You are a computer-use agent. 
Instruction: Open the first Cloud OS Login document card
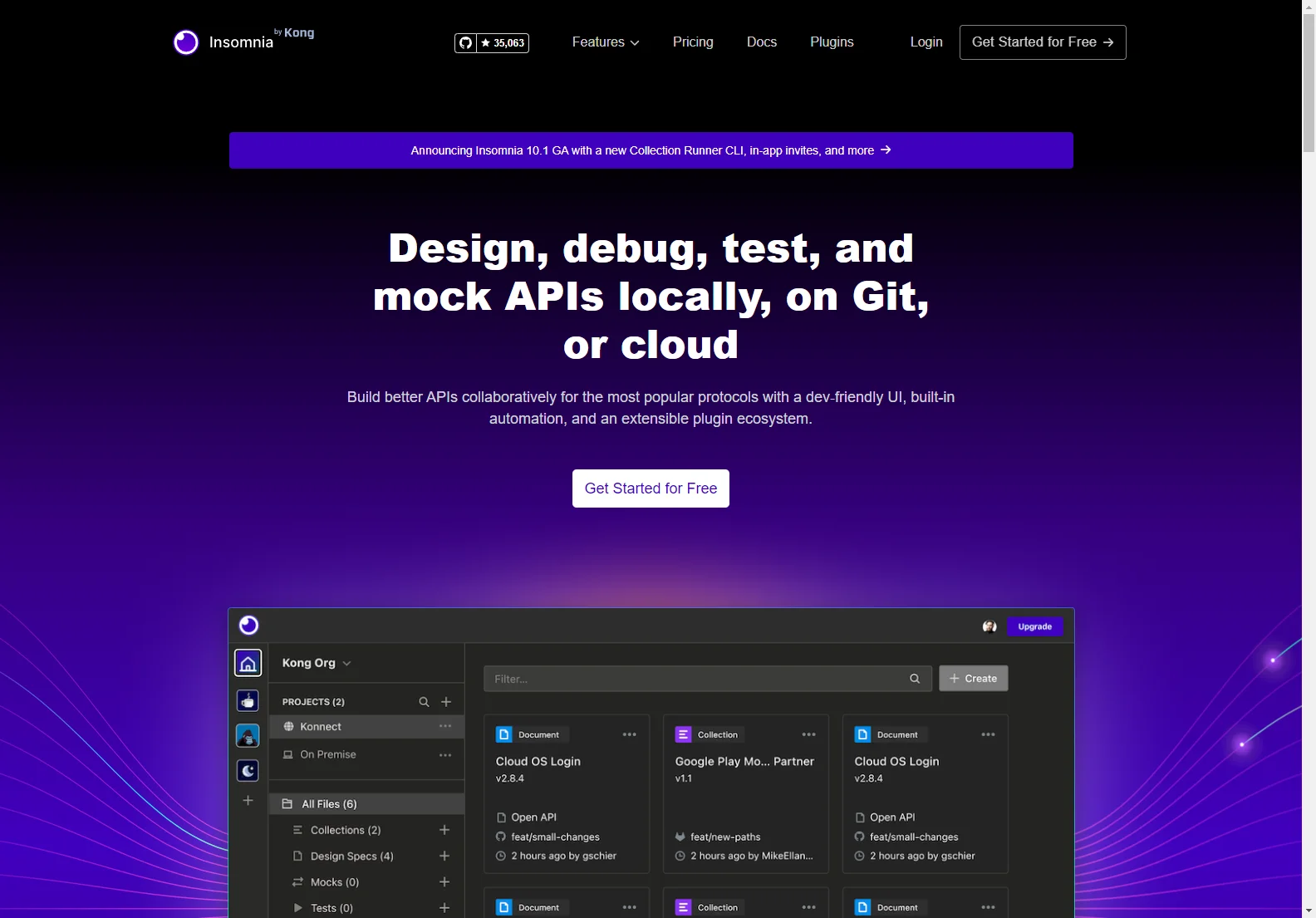pyautogui.click(x=567, y=794)
